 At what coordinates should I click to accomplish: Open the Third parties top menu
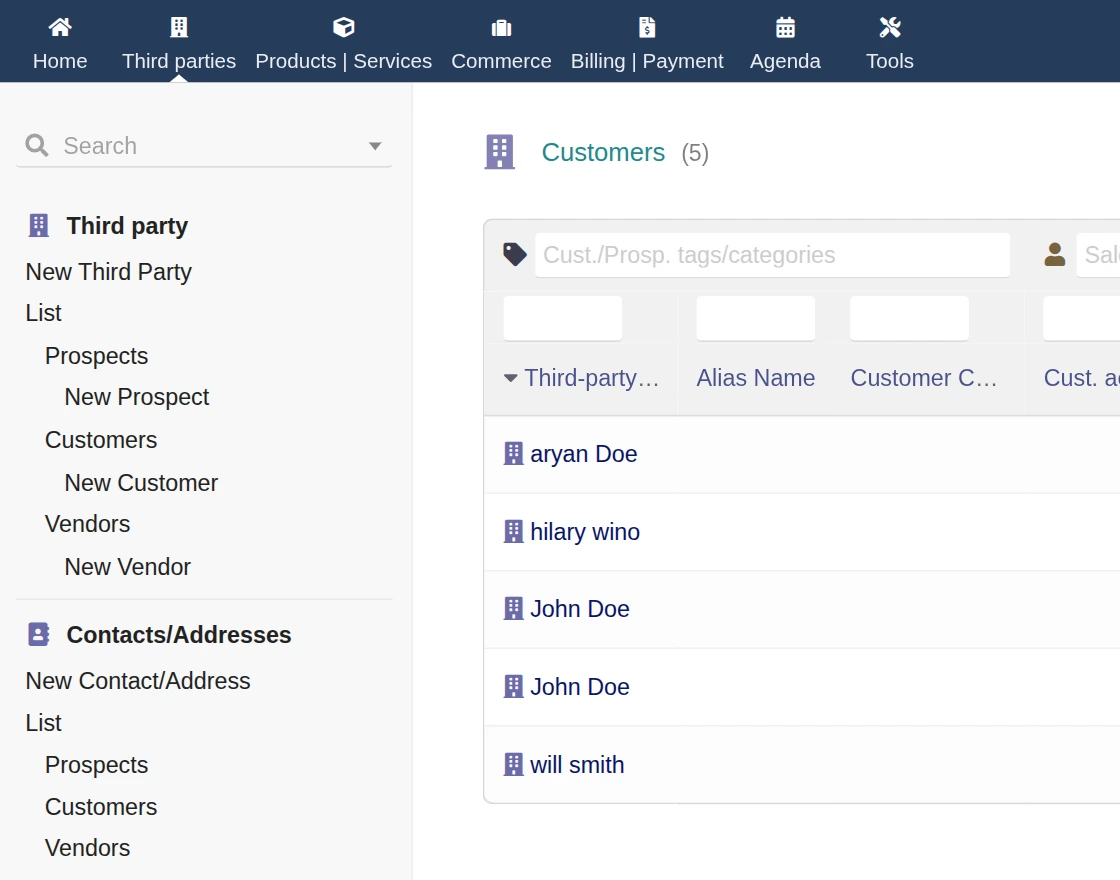179,42
